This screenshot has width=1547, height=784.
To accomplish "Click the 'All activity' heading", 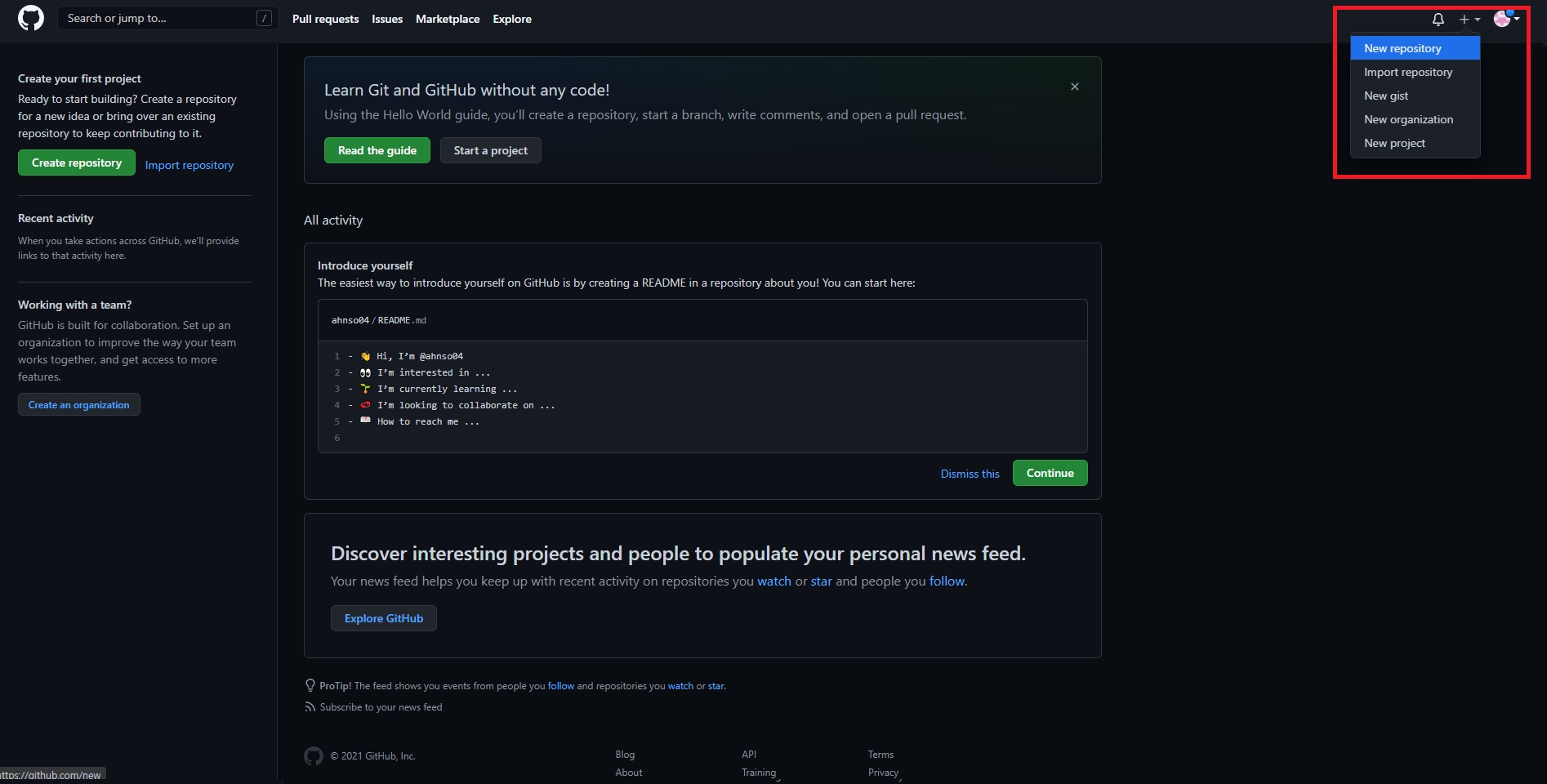I will pos(333,220).
